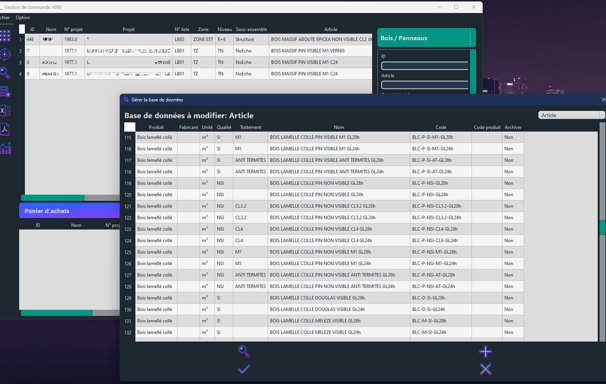The width and height of the screenshot is (606, 384).
Task: Click the grid view icon in sidebar
Action: click(x=5, y=36)
